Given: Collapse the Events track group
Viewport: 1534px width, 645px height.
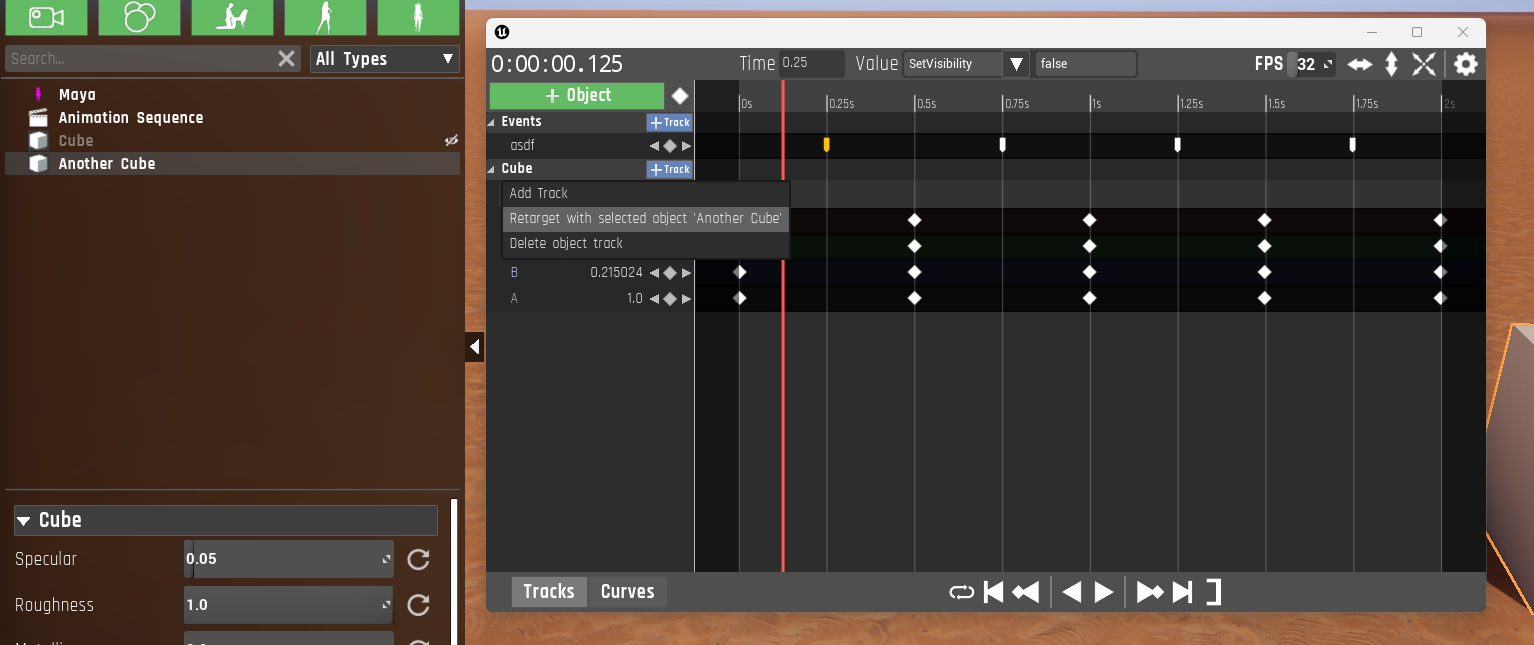Looking at the screenshot, I should pyautogui.click(x=492, y=122).
